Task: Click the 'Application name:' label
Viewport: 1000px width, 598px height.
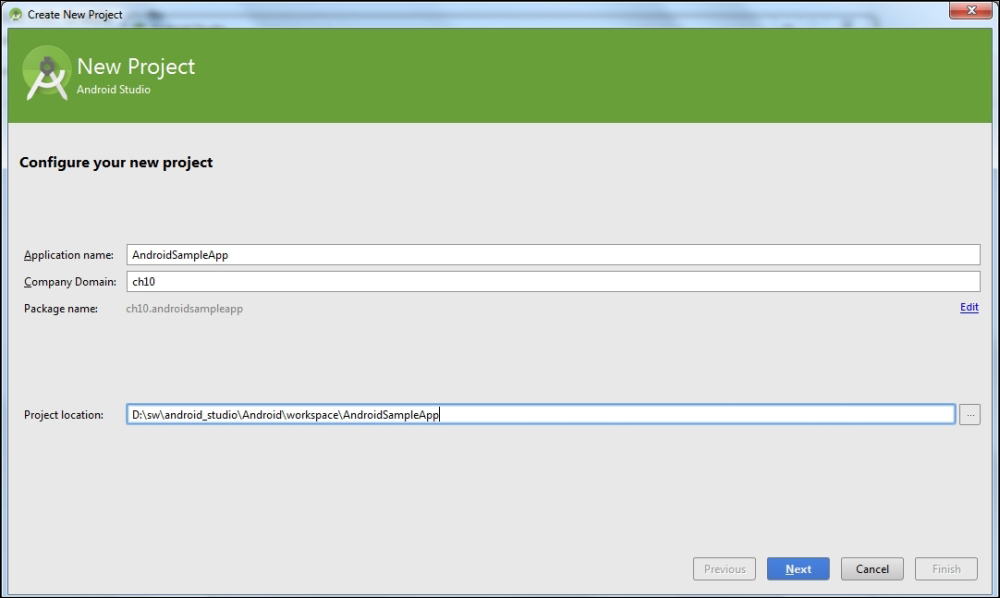Action: (x=69, y=255)
